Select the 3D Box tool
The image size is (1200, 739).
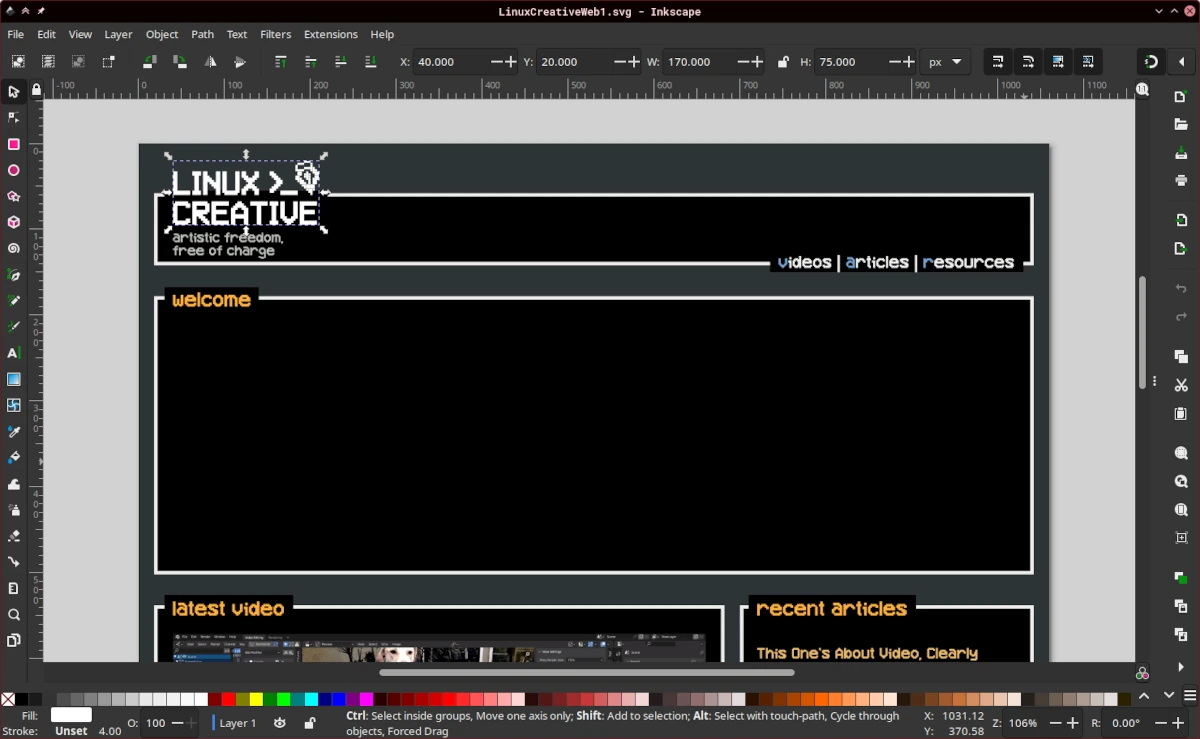coord(14,222)
